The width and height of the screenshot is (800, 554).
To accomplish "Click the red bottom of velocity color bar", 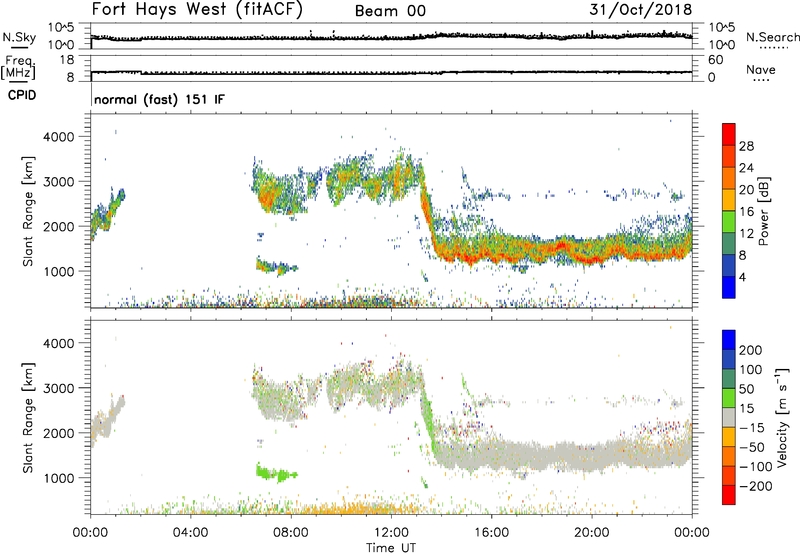I will coord(729,495).
